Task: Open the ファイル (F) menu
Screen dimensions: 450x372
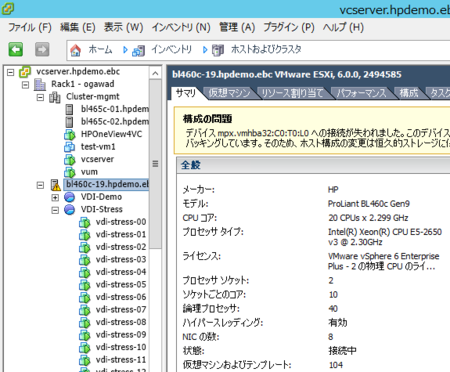Action: click(30, 27)
